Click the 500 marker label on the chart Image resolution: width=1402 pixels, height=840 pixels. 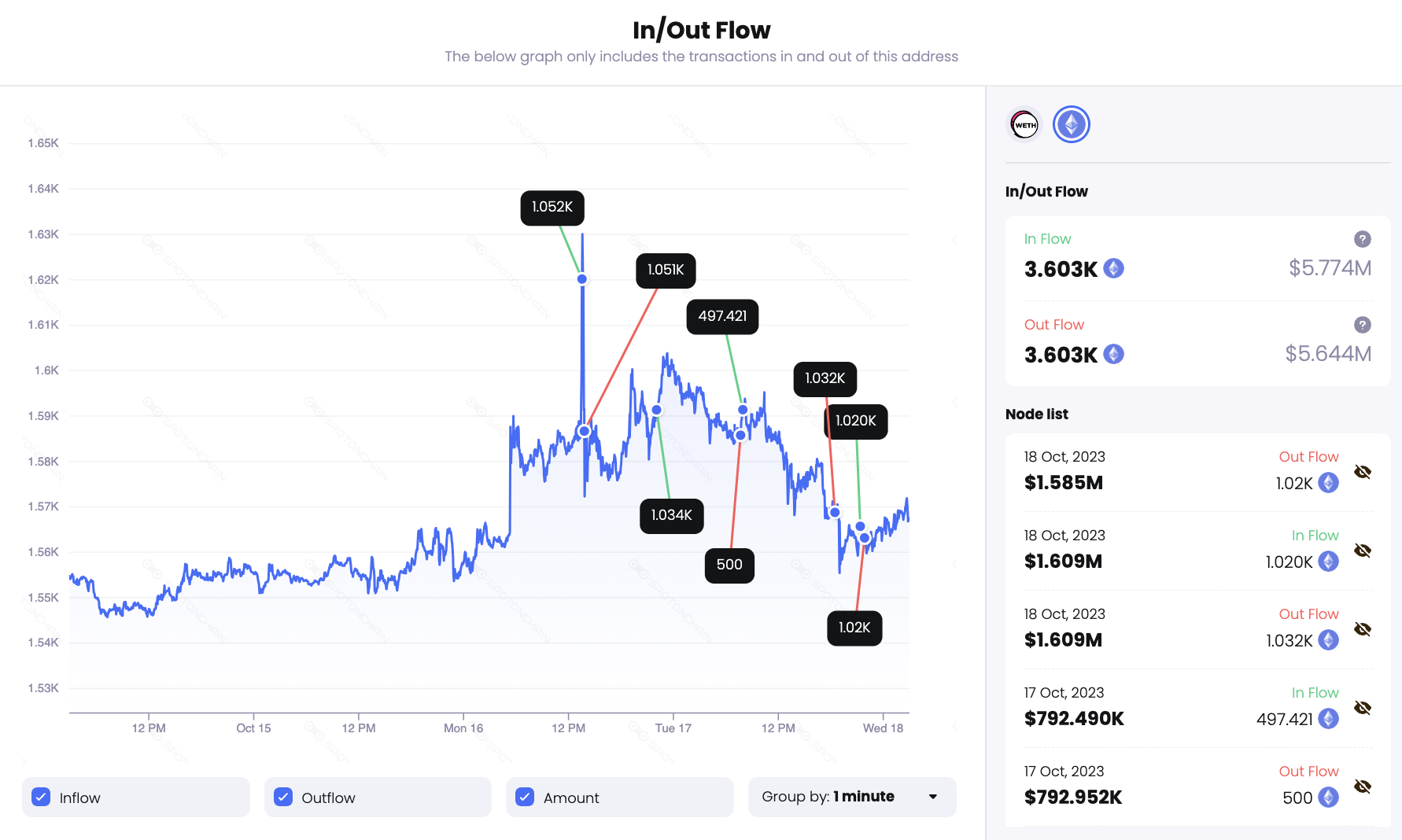point(729,564)
